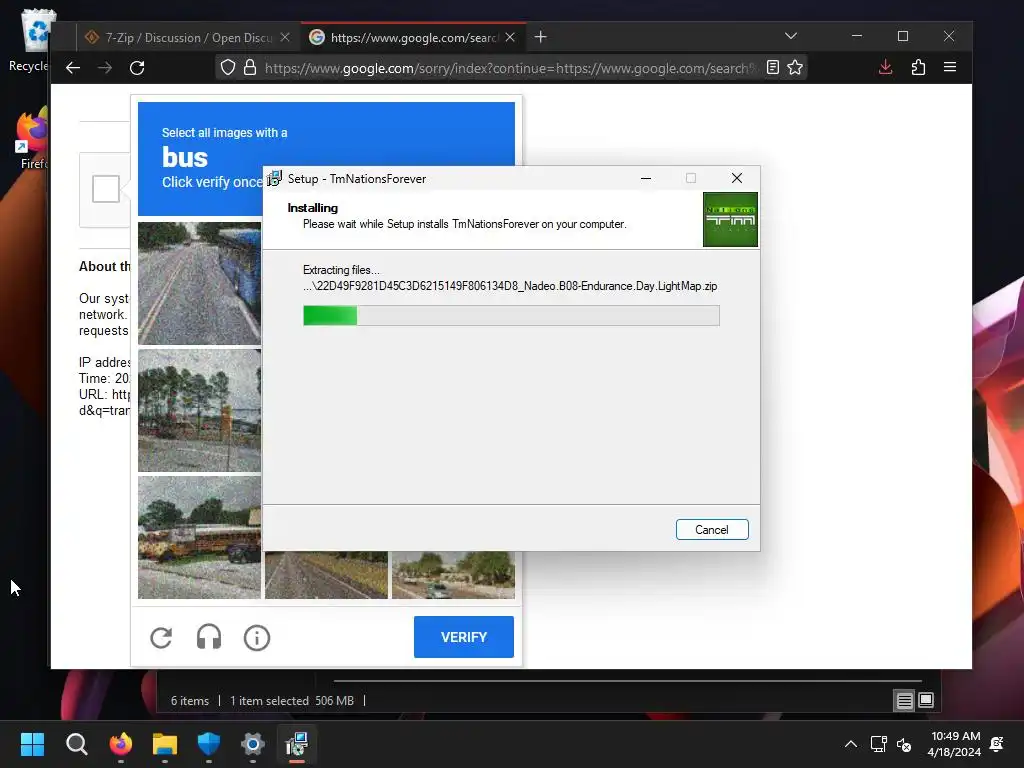Image resolution: width=1024 pixels, height=768 pixels.
Task: Close the 7-Zip Discussion tab
Action: click(x=285, y=37)
